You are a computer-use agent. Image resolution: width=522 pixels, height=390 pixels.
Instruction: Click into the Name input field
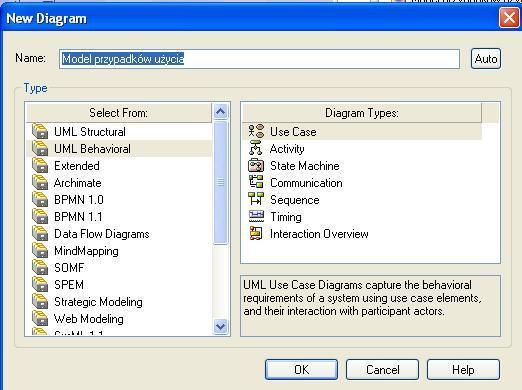click(259, 59)
